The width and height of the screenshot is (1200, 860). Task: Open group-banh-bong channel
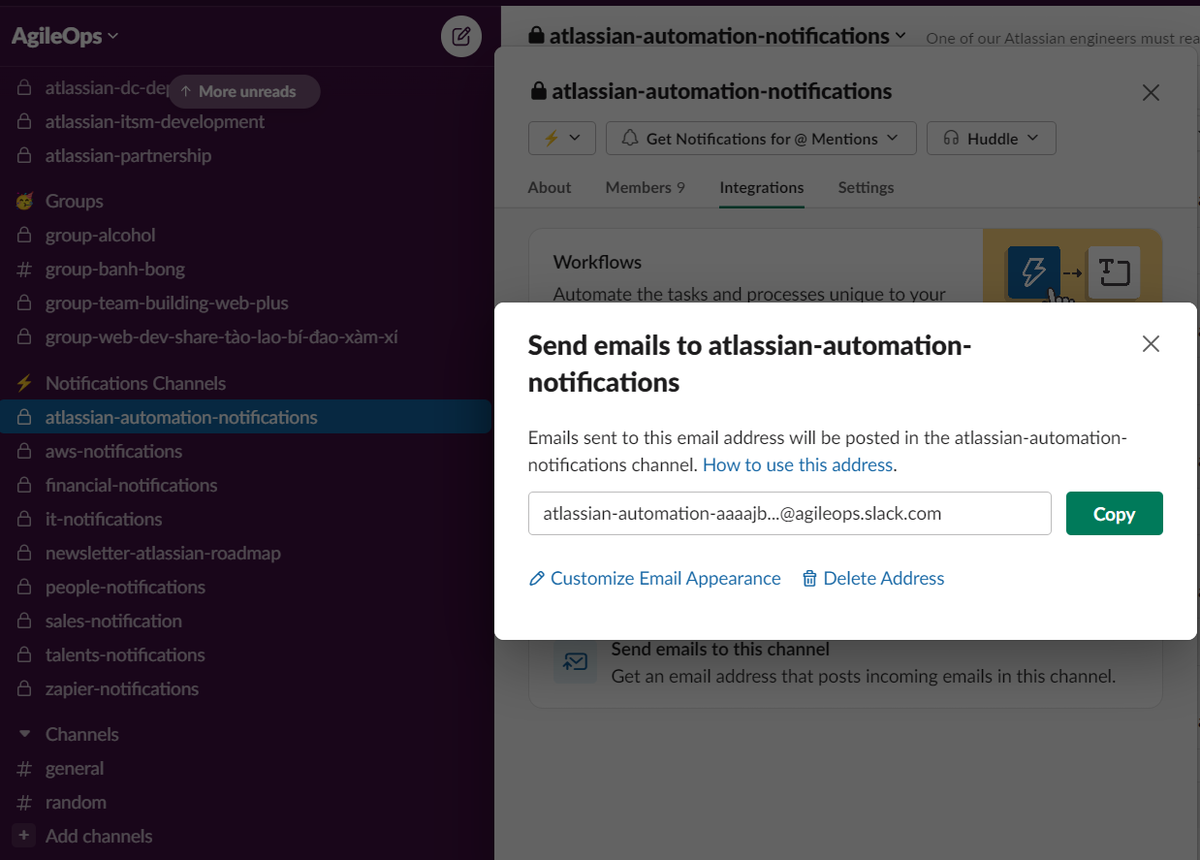click(x=245, y=269)
